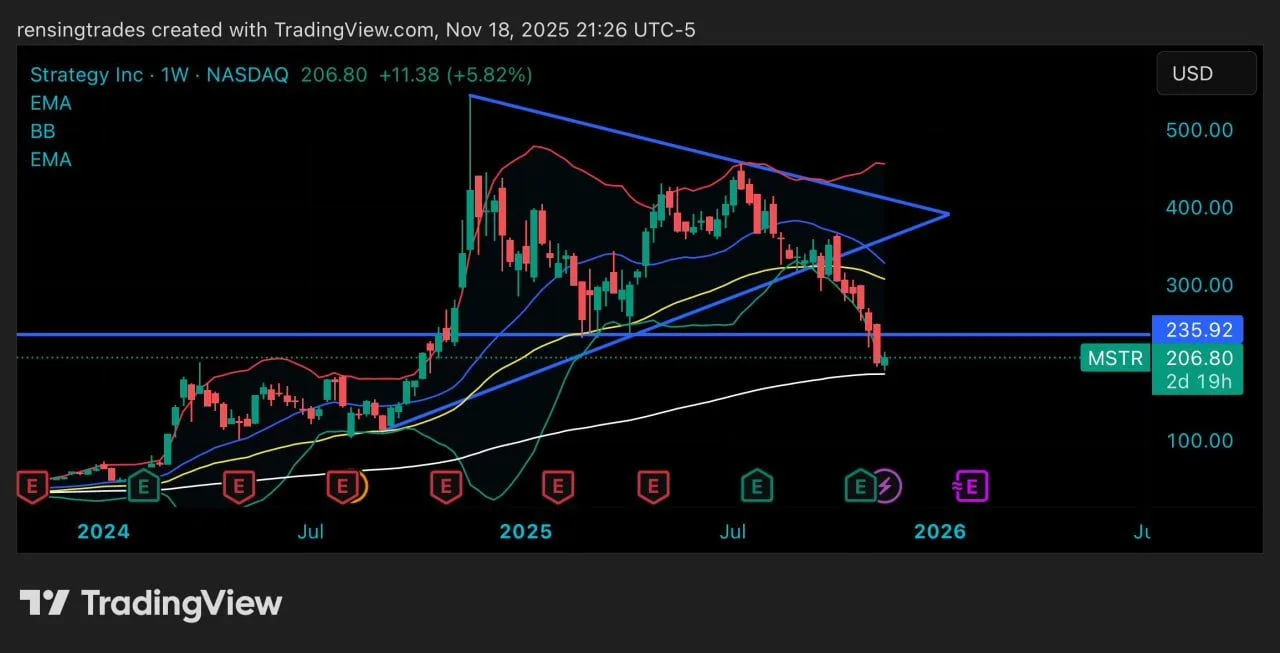Click the 2026 label on the time axis

coord(939,531)
